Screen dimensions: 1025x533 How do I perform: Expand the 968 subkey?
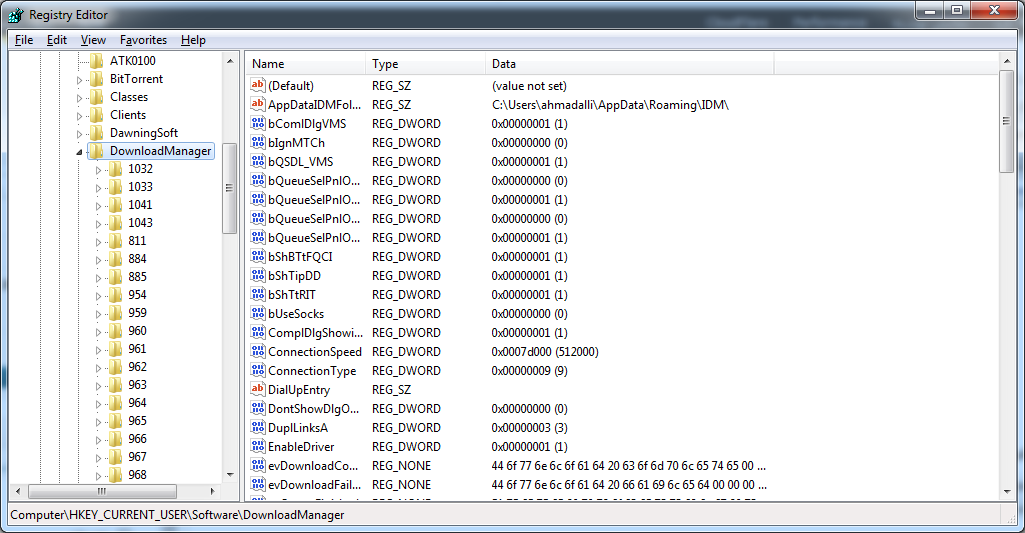pyautogui.click(x=99, y=476)
